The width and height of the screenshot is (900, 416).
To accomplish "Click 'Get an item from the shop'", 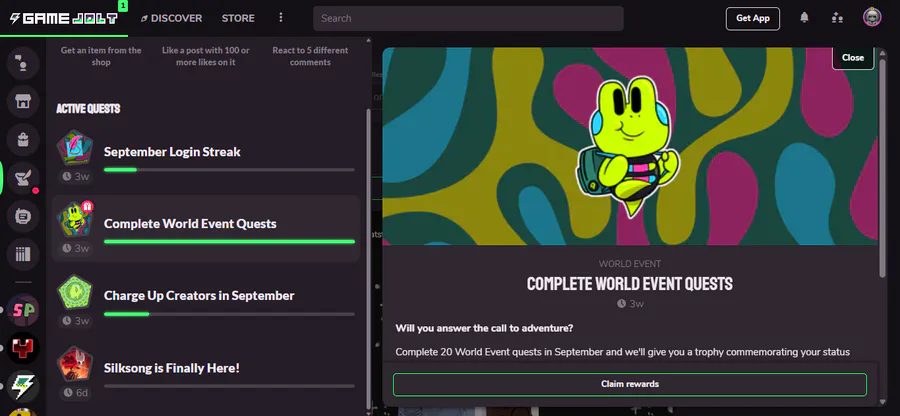I will point(101,56).
